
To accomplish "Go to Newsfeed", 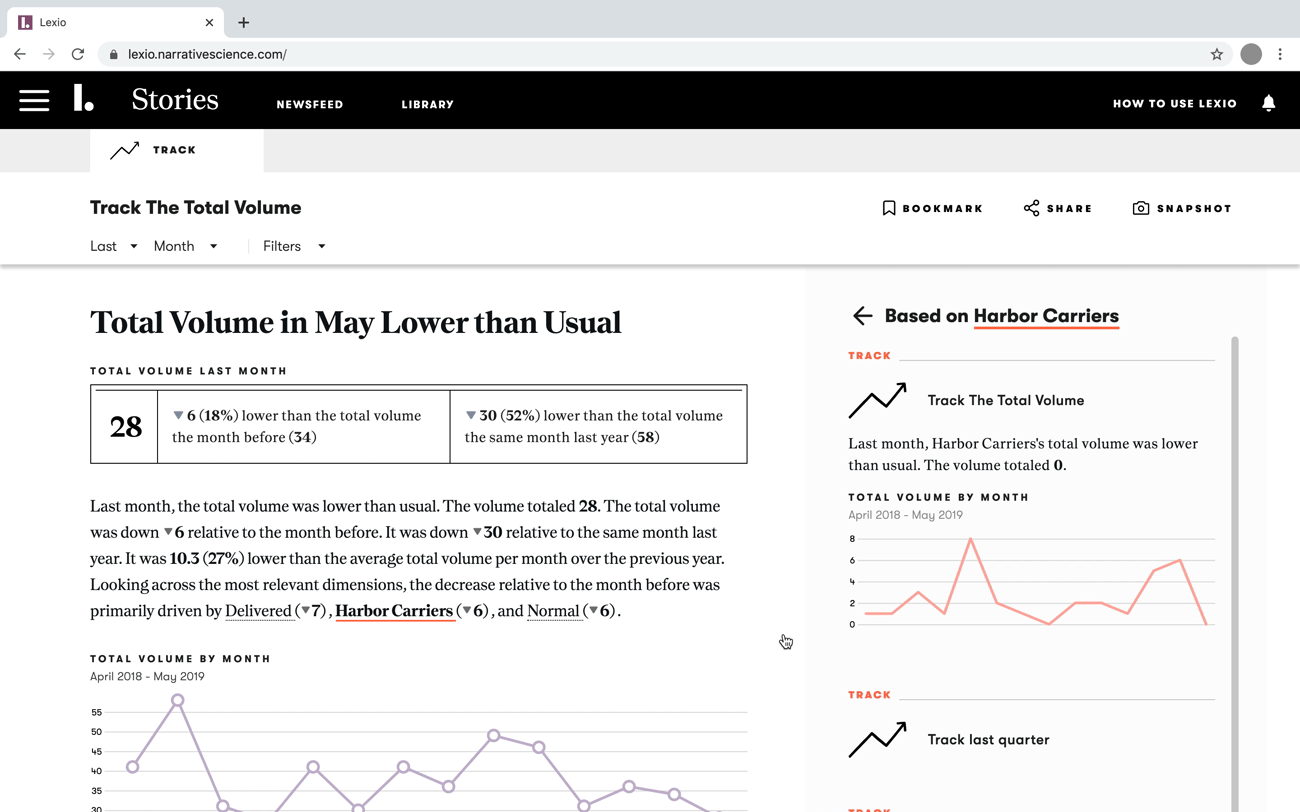I will click(x=310, y=104).
